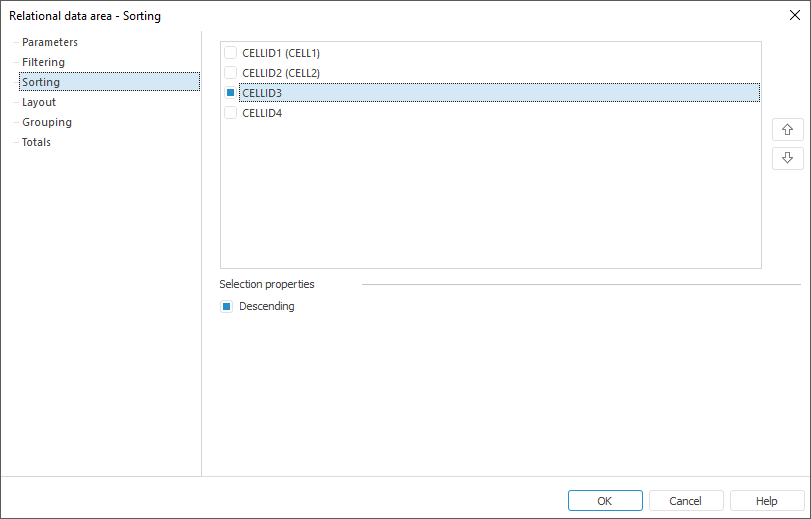Tick the CELLID4 checkbox
811x519 pixels.
(x=231, y=113)
